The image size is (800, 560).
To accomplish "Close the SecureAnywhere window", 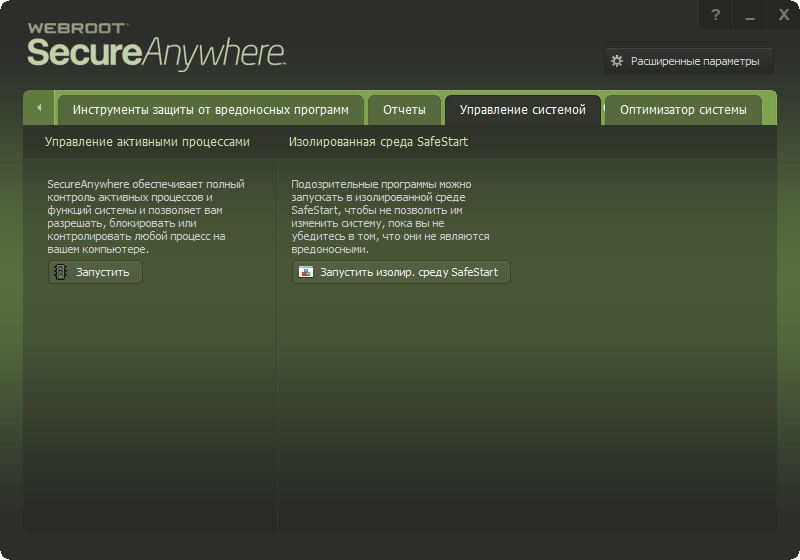I will 784,15.
